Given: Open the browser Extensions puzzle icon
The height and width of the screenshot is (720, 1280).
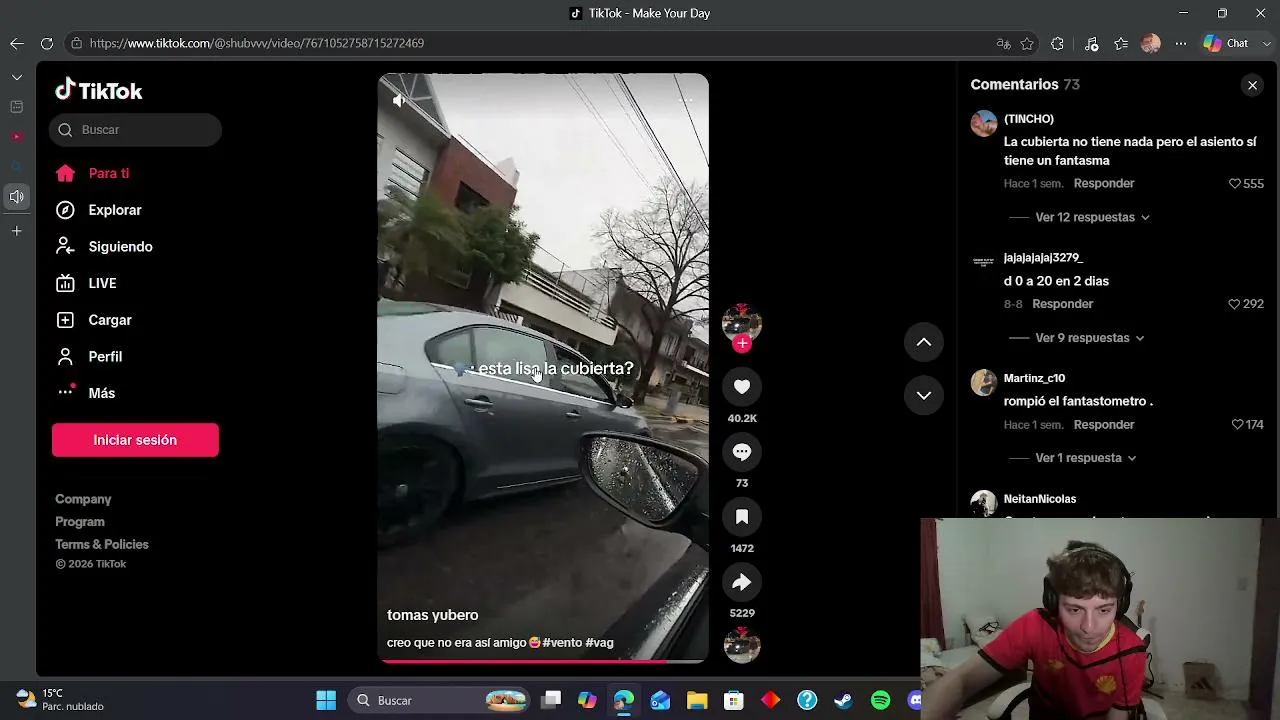Looking at the screenshot, I should pyautogui.click(x=1057, y=43).
